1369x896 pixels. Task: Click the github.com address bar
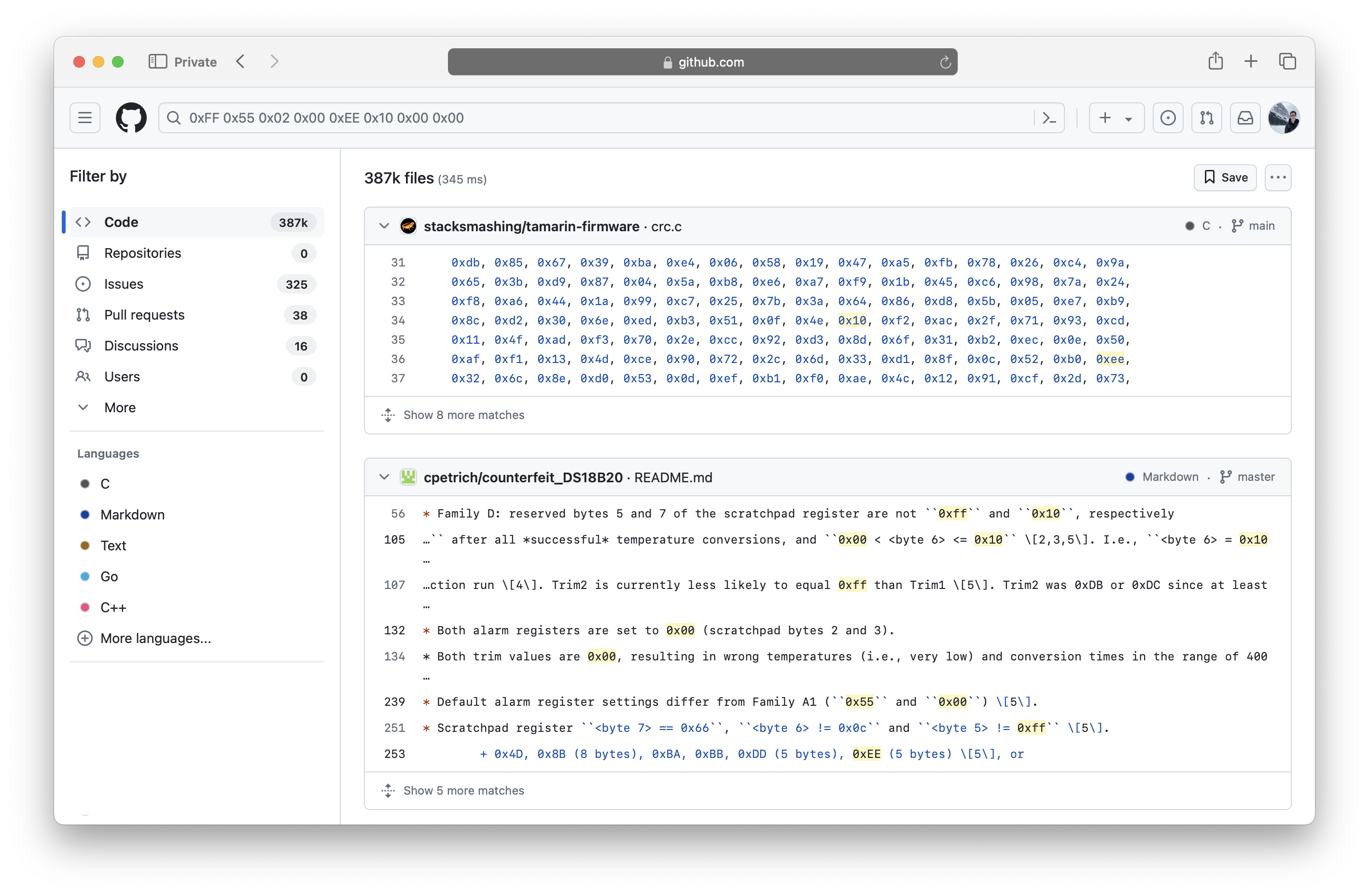pyautogui.click(x=702, y=61)
